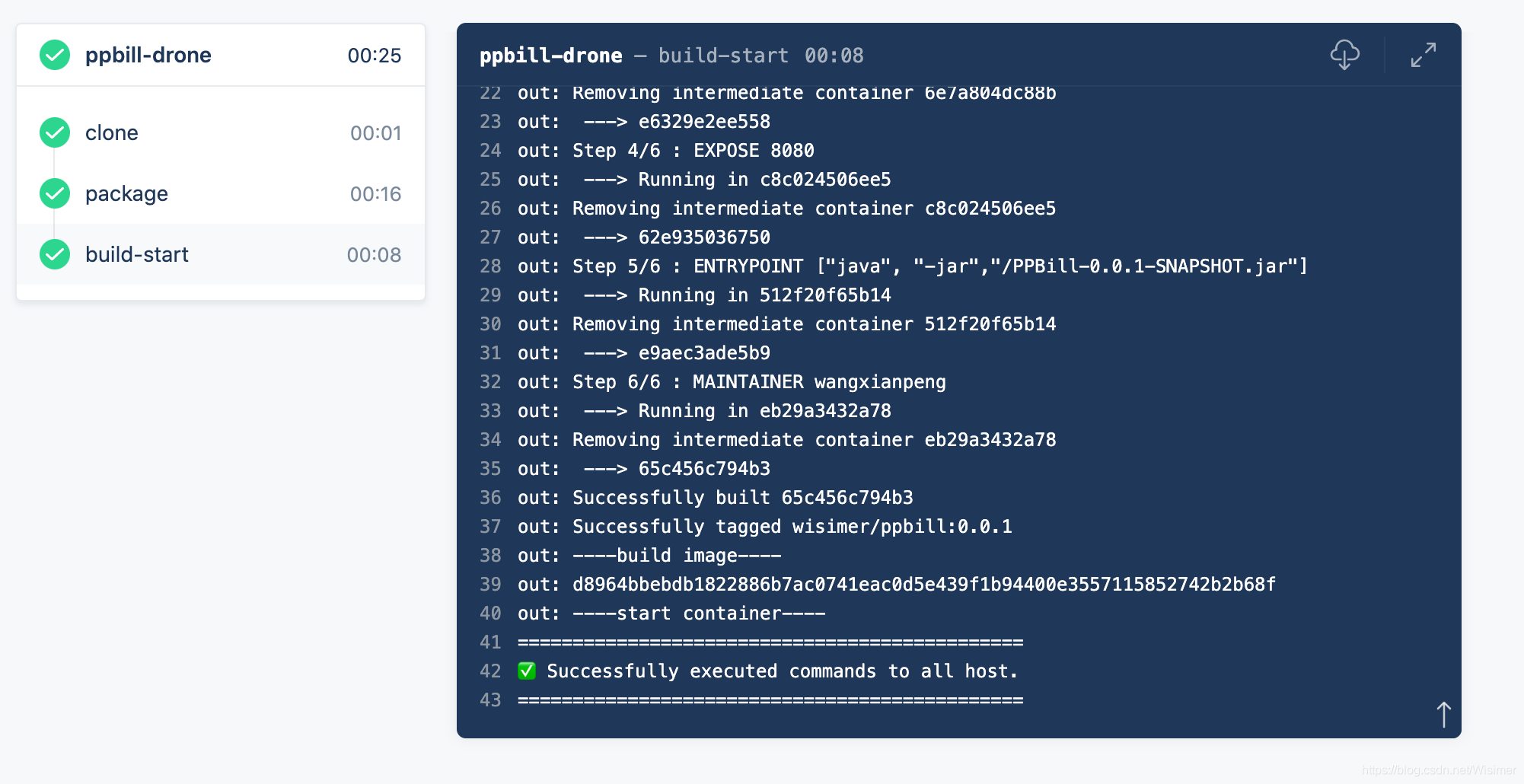Click the build-start duration 00:08 in sidebar
The height and width of the screenshot is (784, 1524).
[374, 255]
